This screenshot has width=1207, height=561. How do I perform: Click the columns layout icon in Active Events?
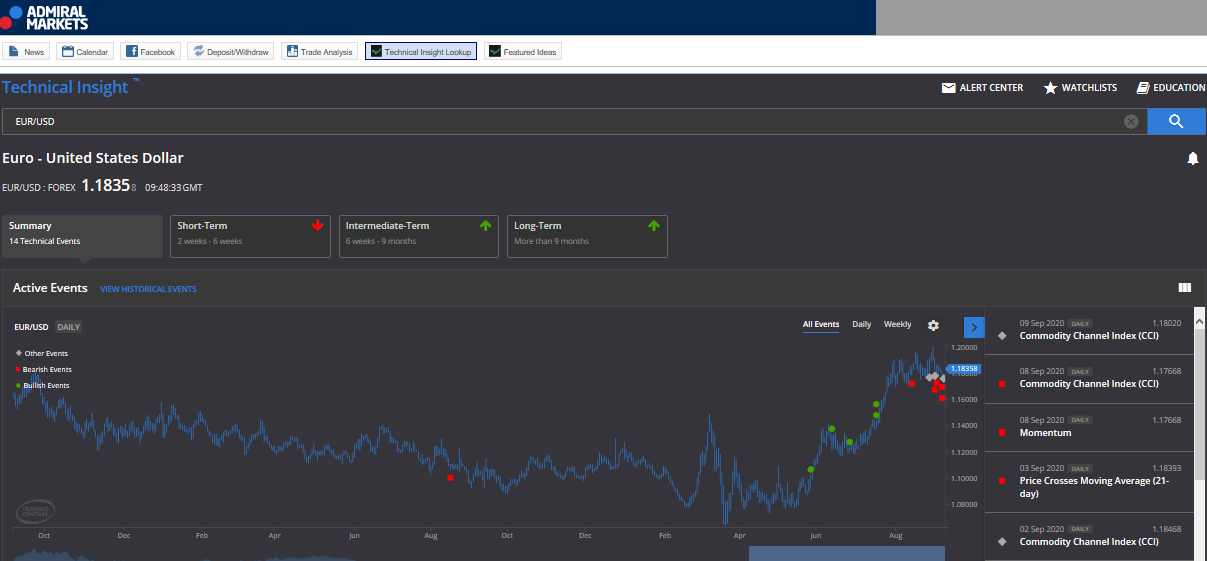coord(1185,288)
